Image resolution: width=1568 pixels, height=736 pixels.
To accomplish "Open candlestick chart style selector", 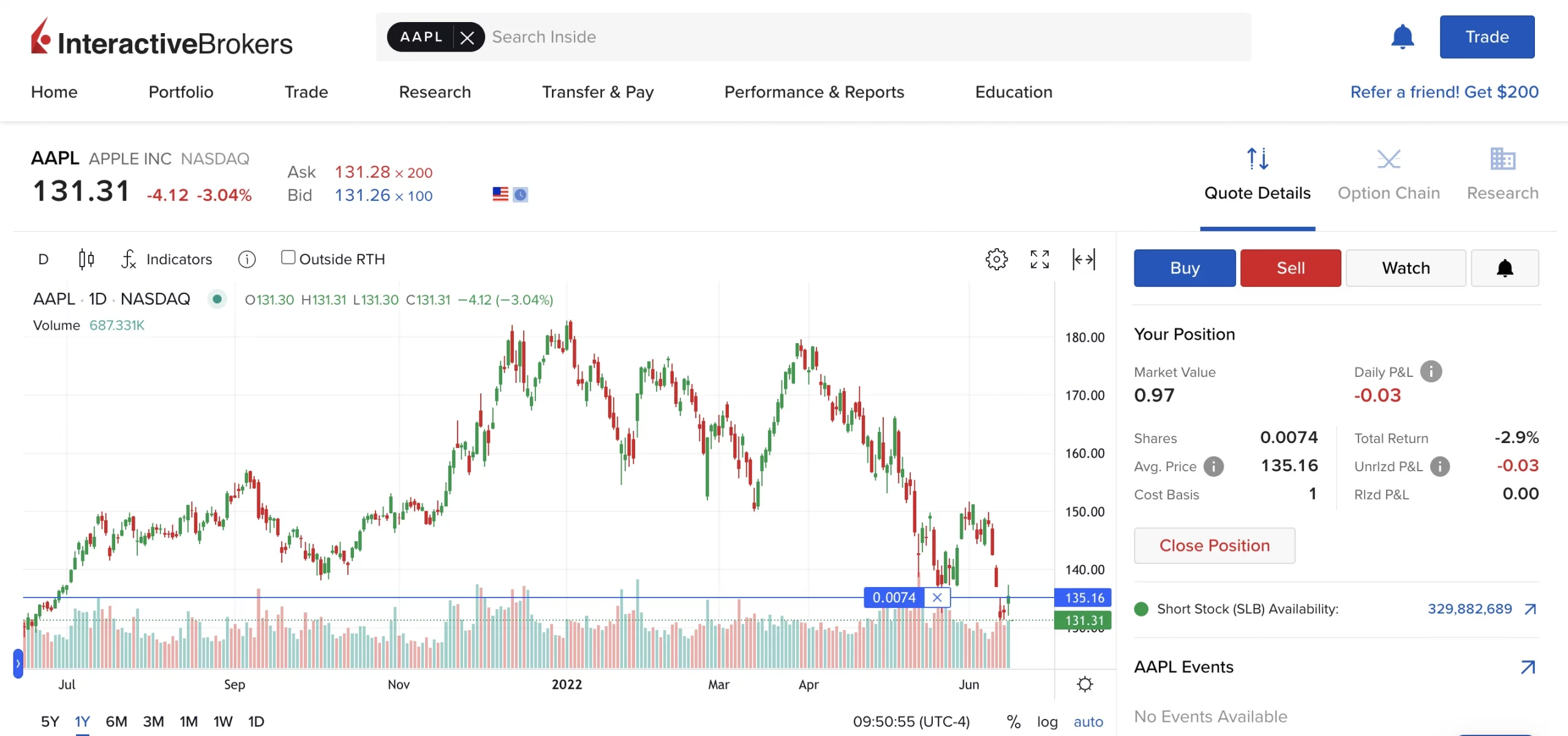I will (x=86, y=259).
